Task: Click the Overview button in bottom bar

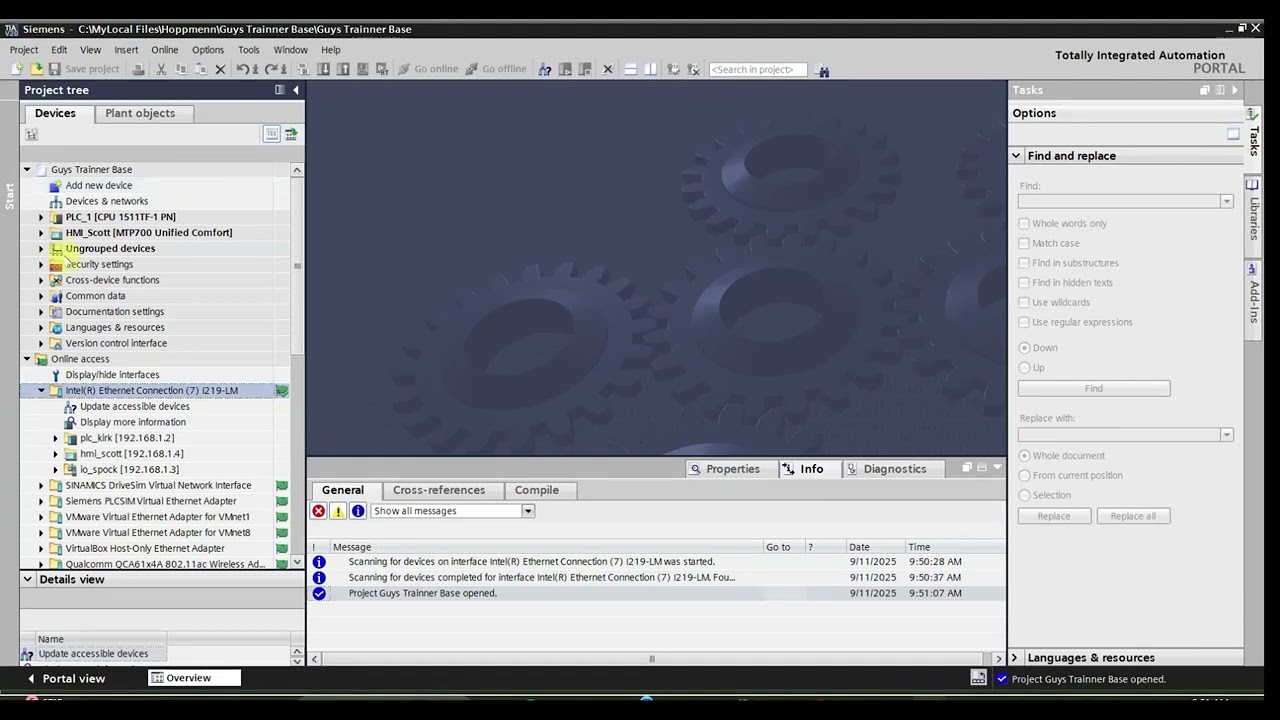Action: pyautogui.click(x=194, y=678)
